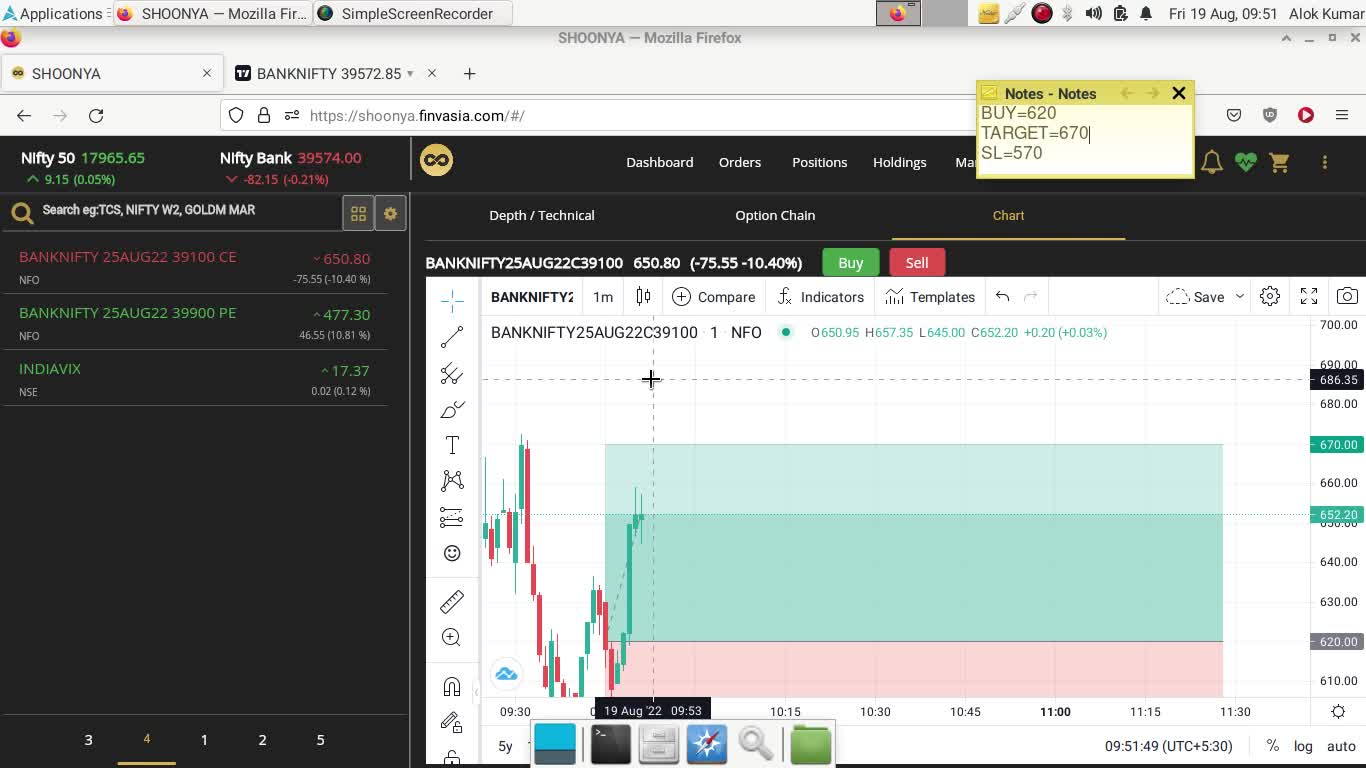Open Dashboard menu

660,162
